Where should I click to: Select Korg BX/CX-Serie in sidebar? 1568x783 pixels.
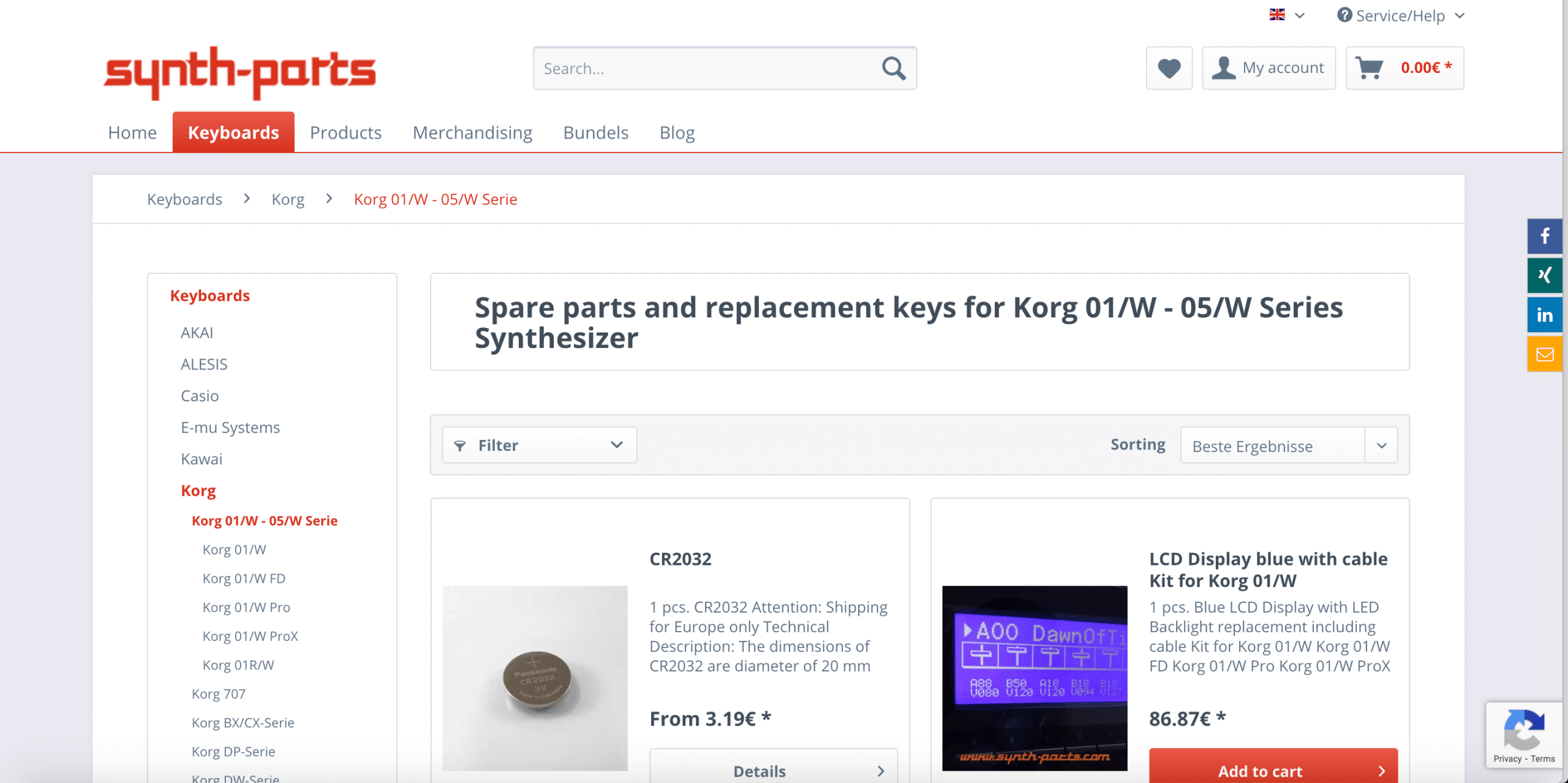[243, 722]
